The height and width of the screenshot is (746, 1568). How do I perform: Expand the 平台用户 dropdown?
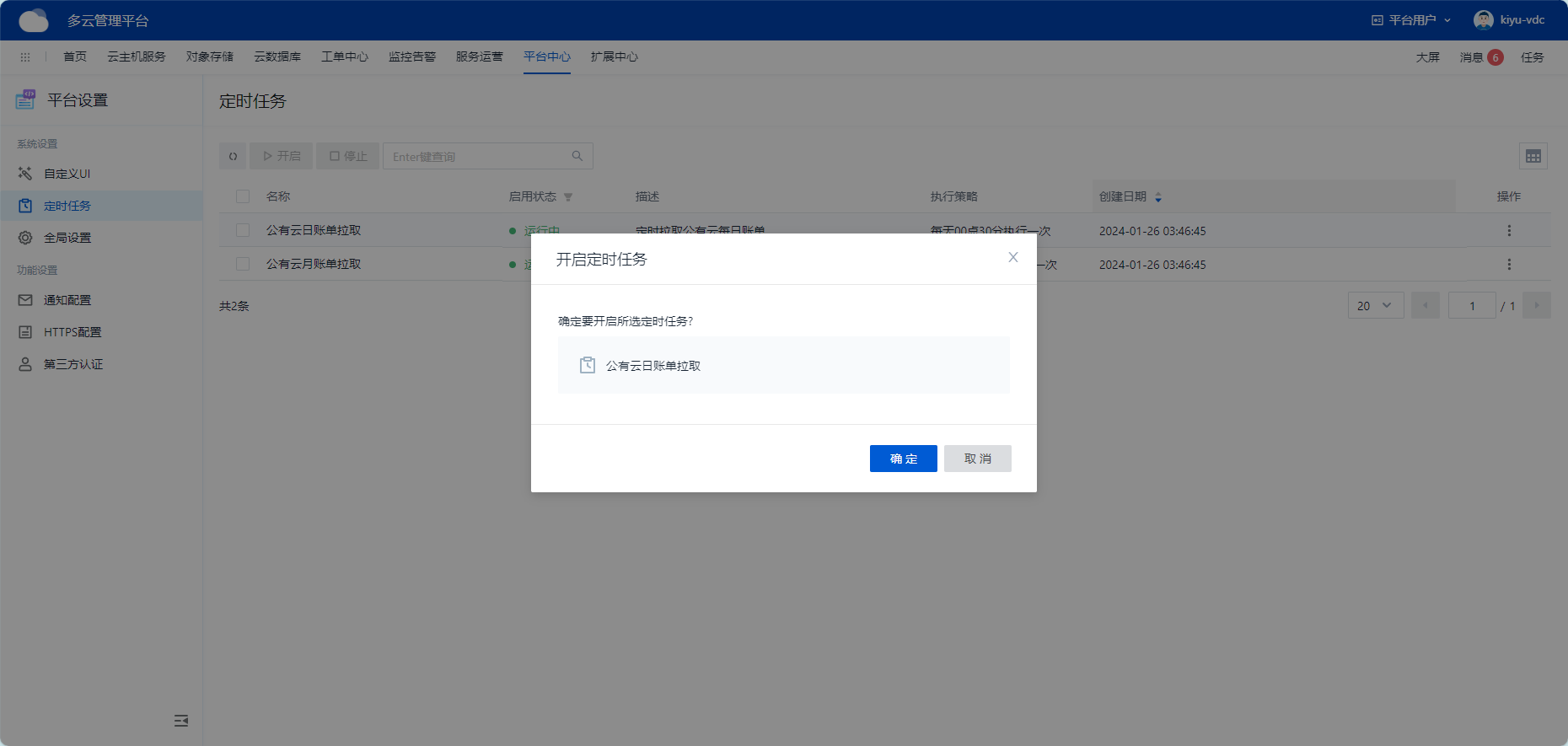(1411, 20)
